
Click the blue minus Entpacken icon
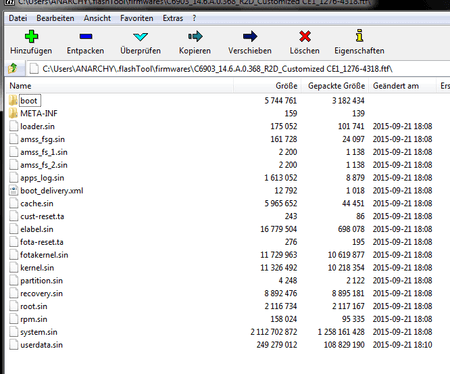[86, 36]
